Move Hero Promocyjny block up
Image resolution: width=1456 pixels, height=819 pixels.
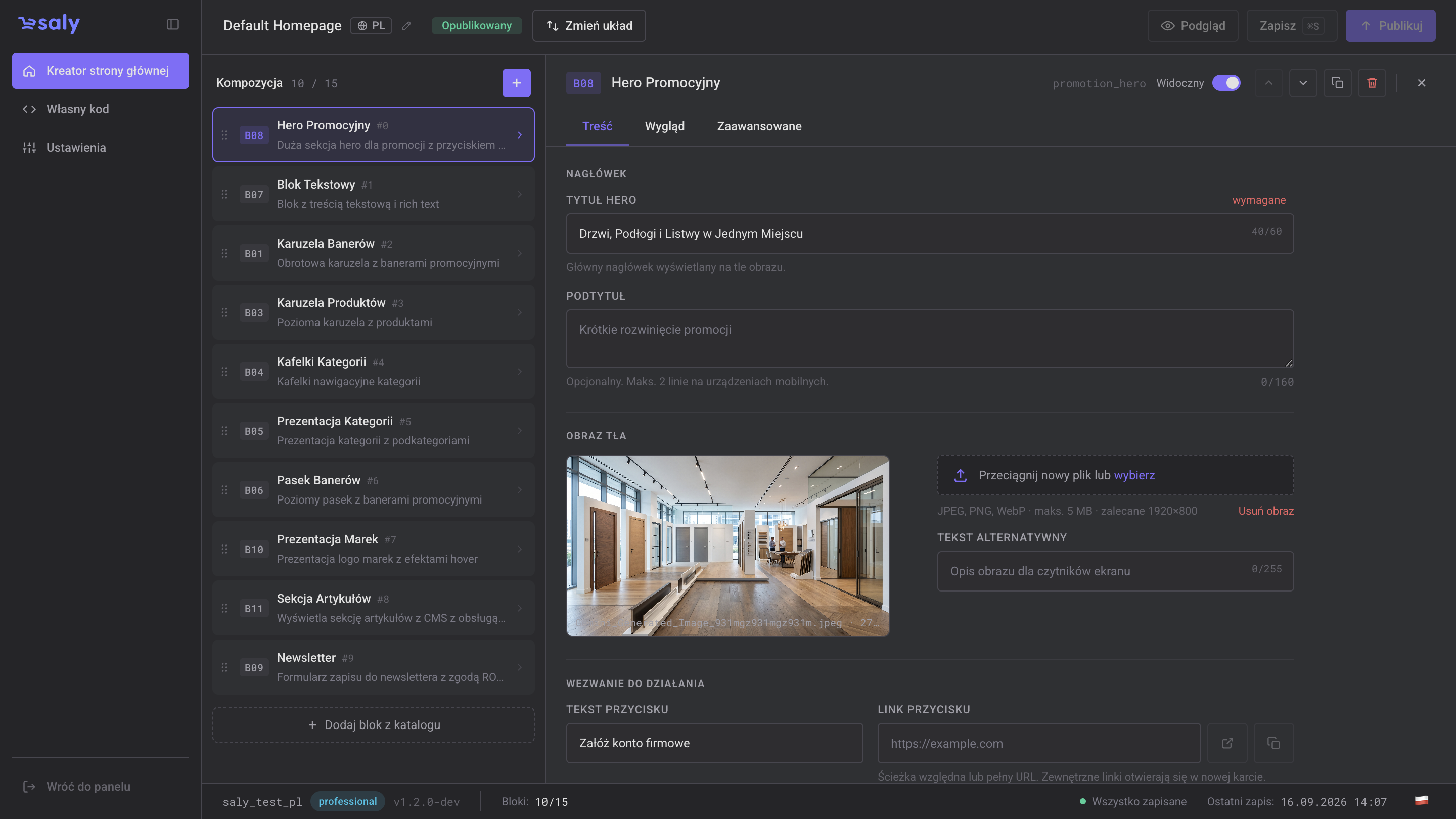pos(1269,83)
